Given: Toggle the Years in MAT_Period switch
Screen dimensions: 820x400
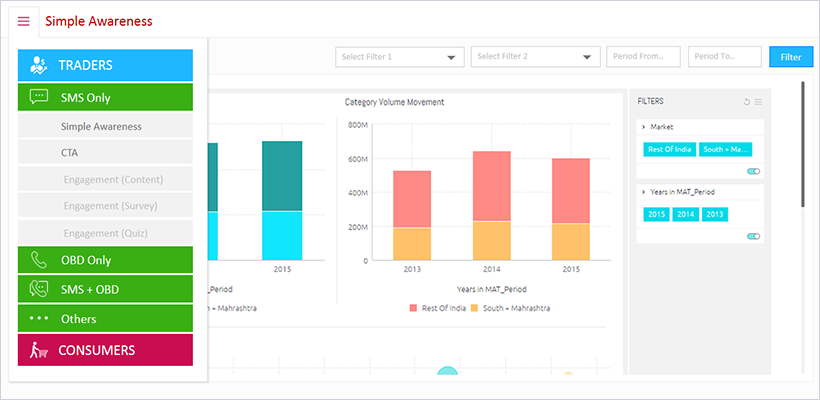Looking at the screenshot, I should pos(753,236).
